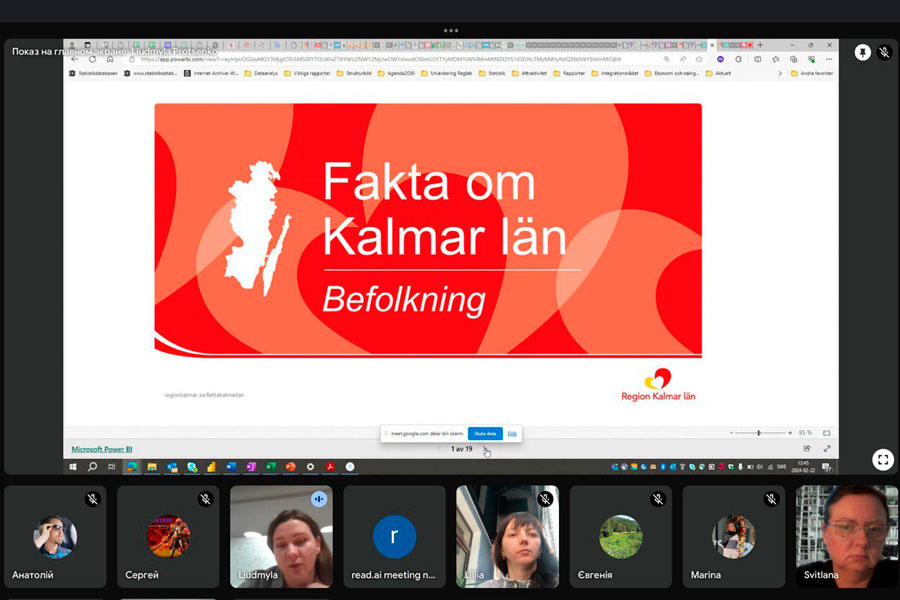
Task: Reload the Power BI page
Action: pos(92,59)
